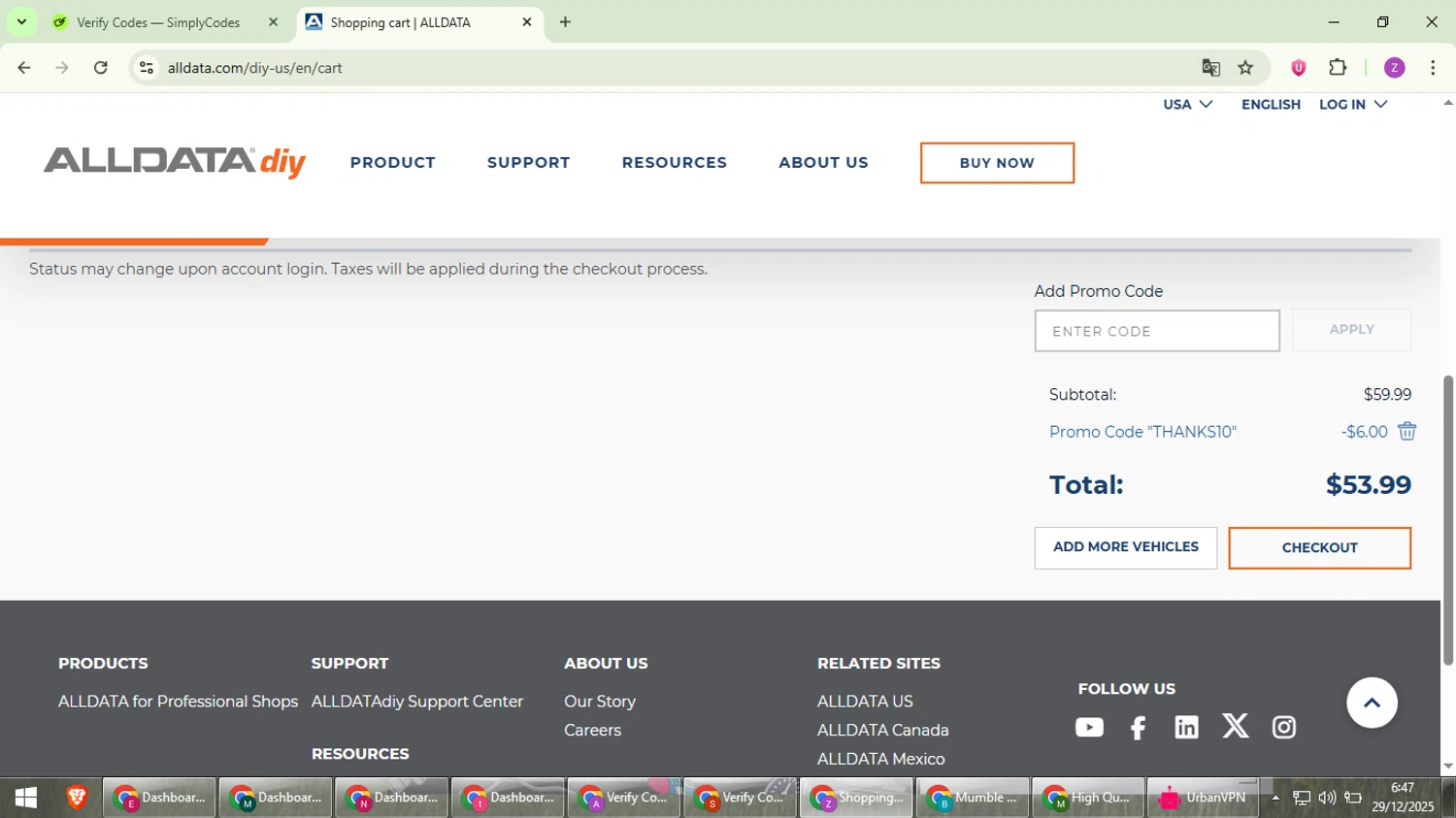This screenshot has width=1456, height=818.
Task: Open the translate page icon
Action: (x=1210, y=68)
